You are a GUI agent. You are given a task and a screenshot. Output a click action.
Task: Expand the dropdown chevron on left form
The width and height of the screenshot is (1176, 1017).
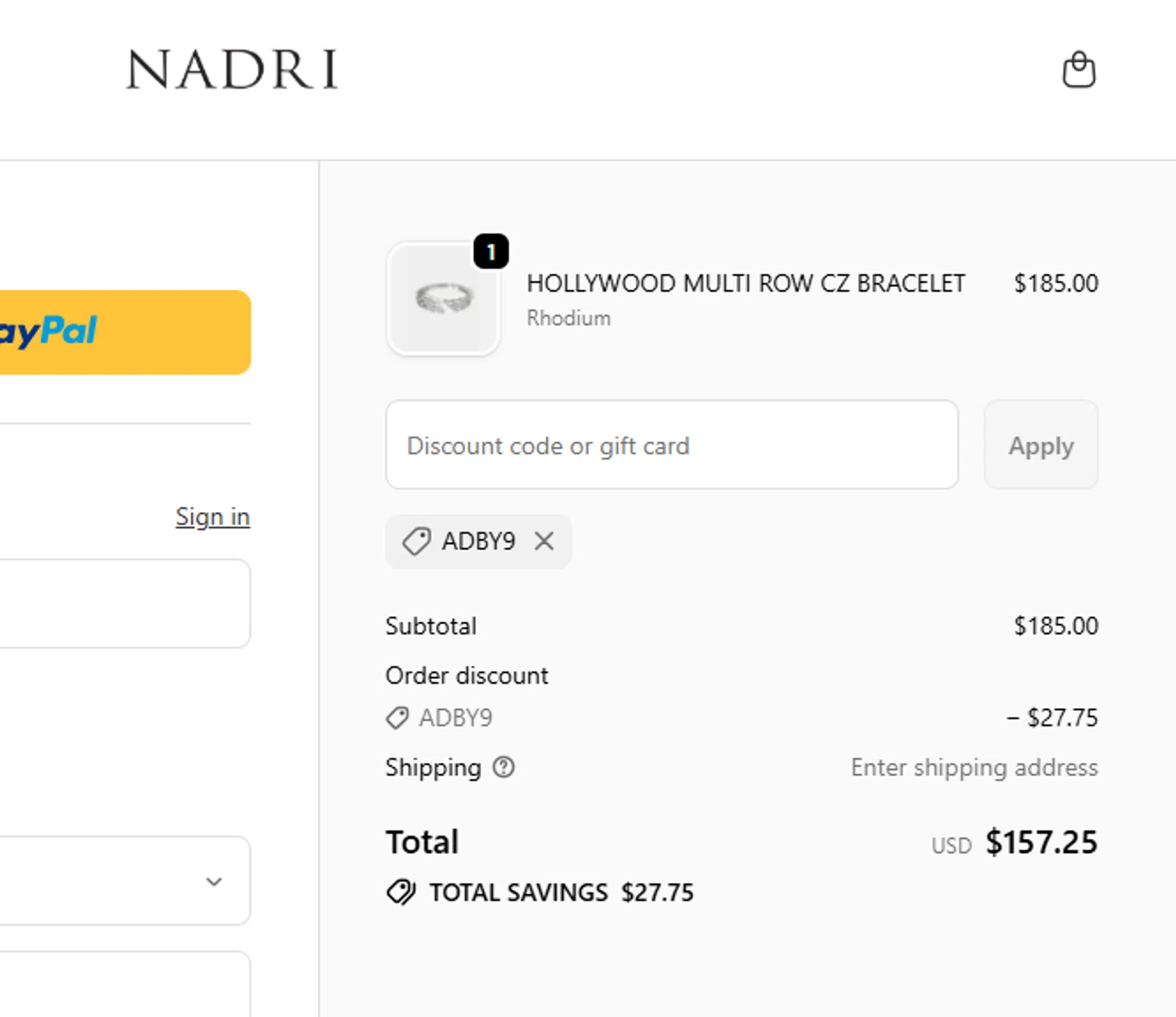[214, 881]
